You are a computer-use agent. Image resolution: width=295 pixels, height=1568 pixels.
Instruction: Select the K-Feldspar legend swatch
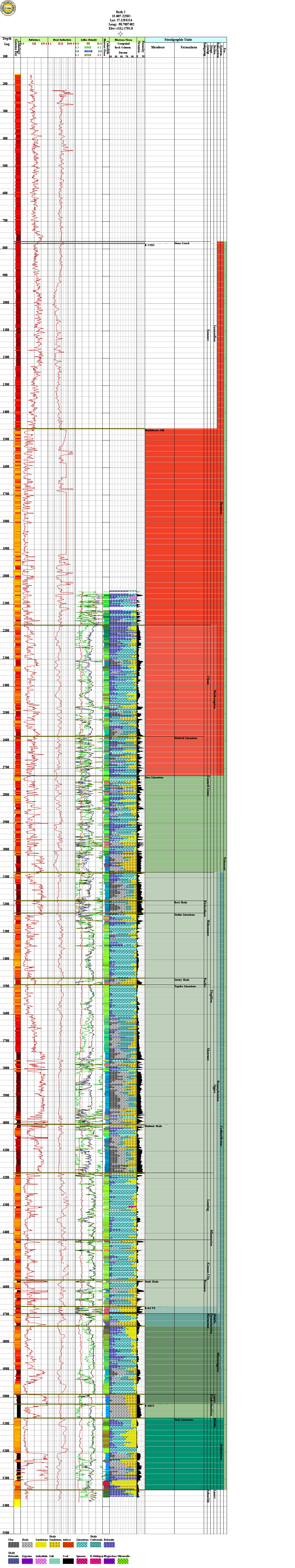96,1561
